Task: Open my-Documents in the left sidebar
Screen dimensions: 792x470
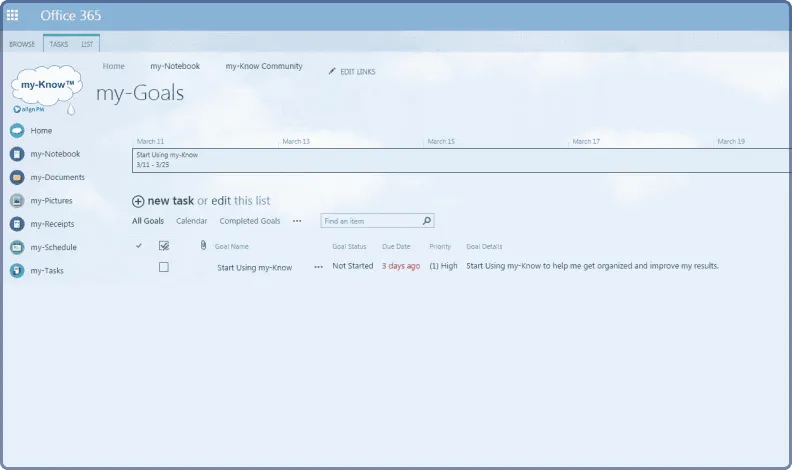Action: [58, 177]
